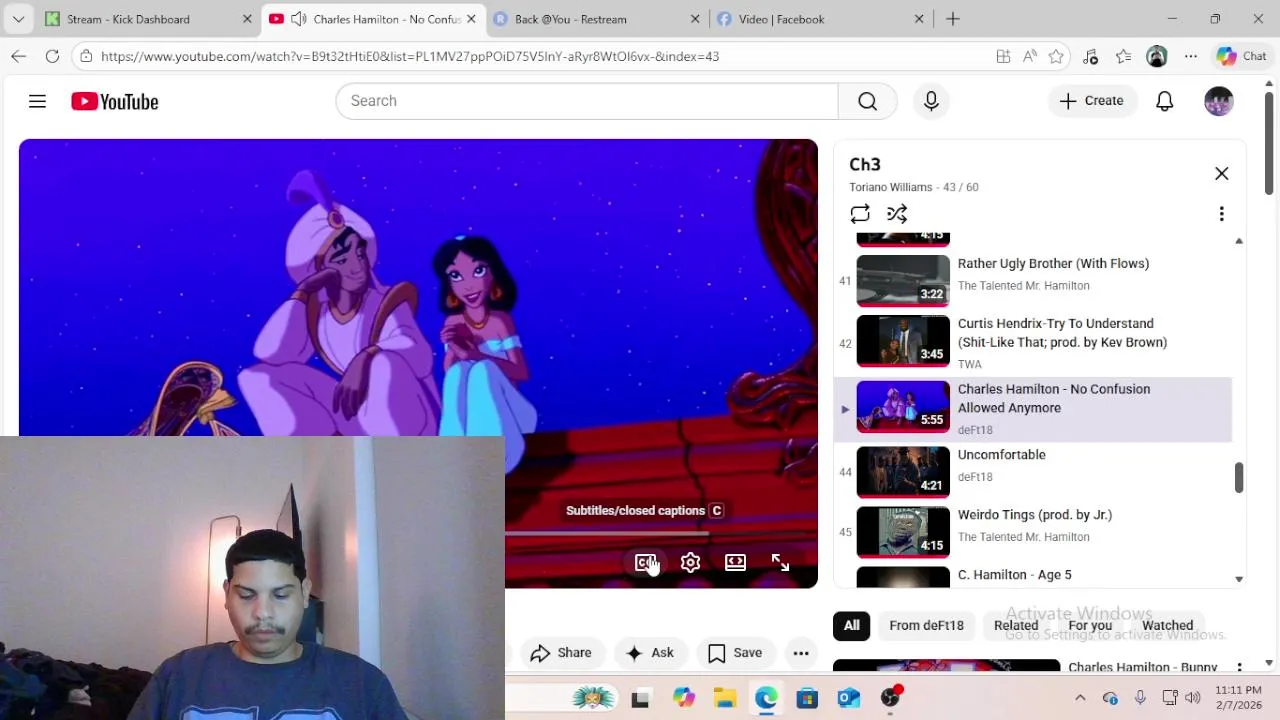Close the Ch3 playlist panel

point(1221,174)
